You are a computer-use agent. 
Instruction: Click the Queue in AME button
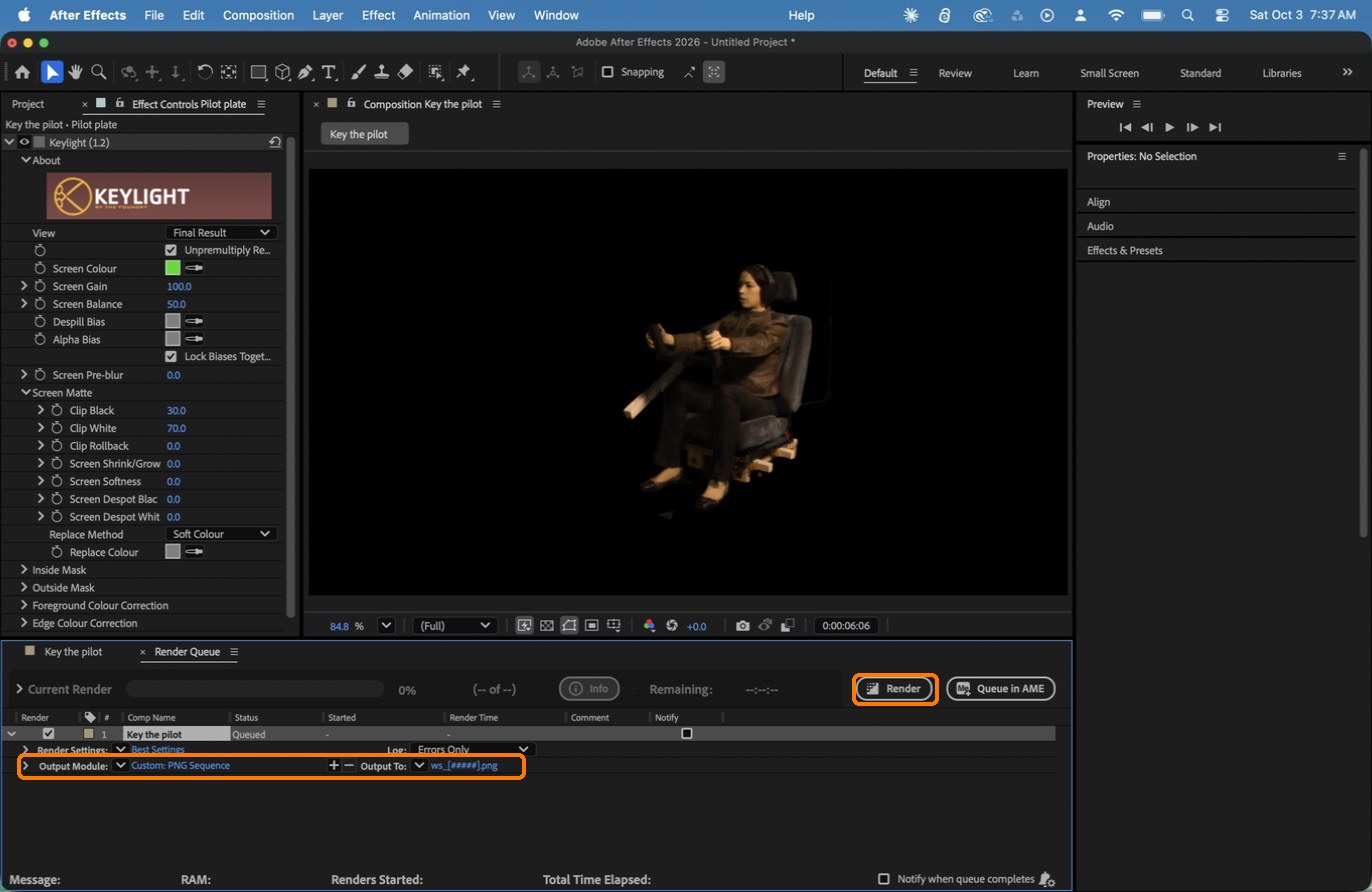tap(1000, 688)
